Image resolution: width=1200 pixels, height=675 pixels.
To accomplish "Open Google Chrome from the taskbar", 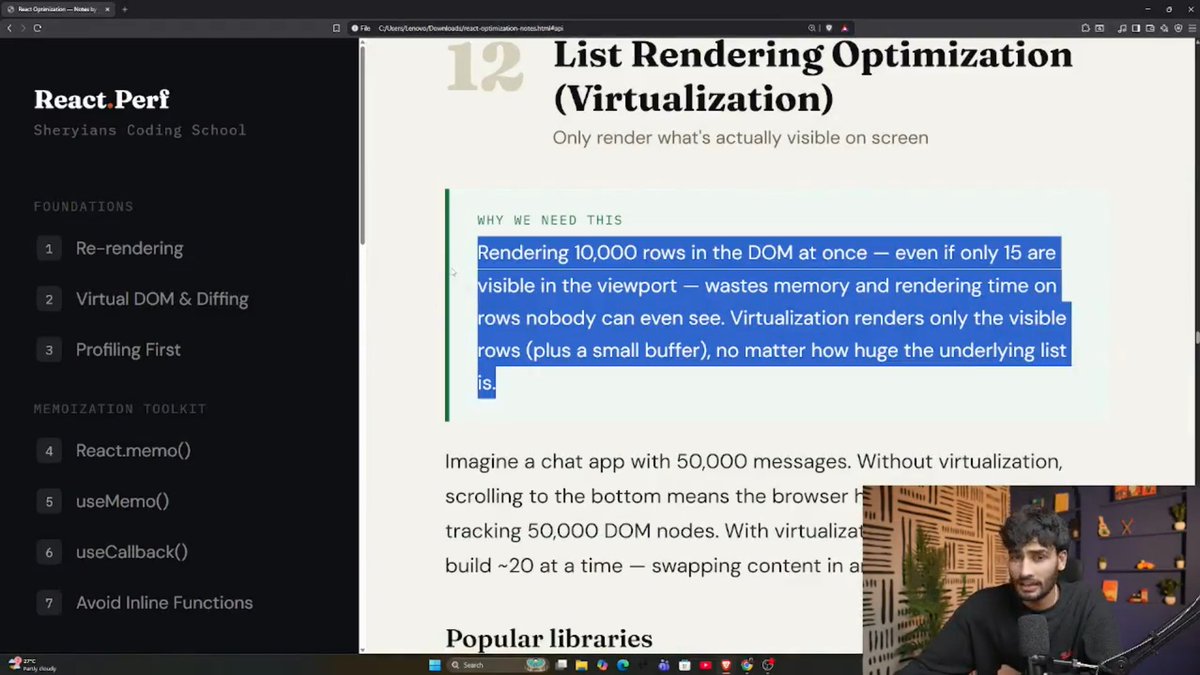I will [747, 665].
